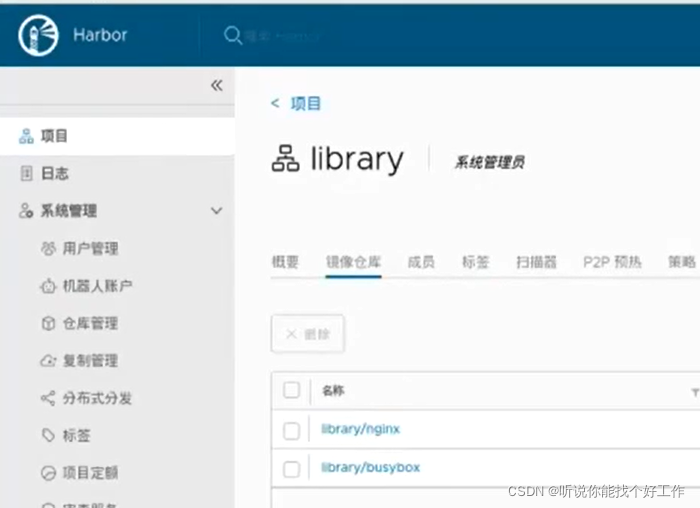Toggle the select-all checkbox in header

pos(292,390)
